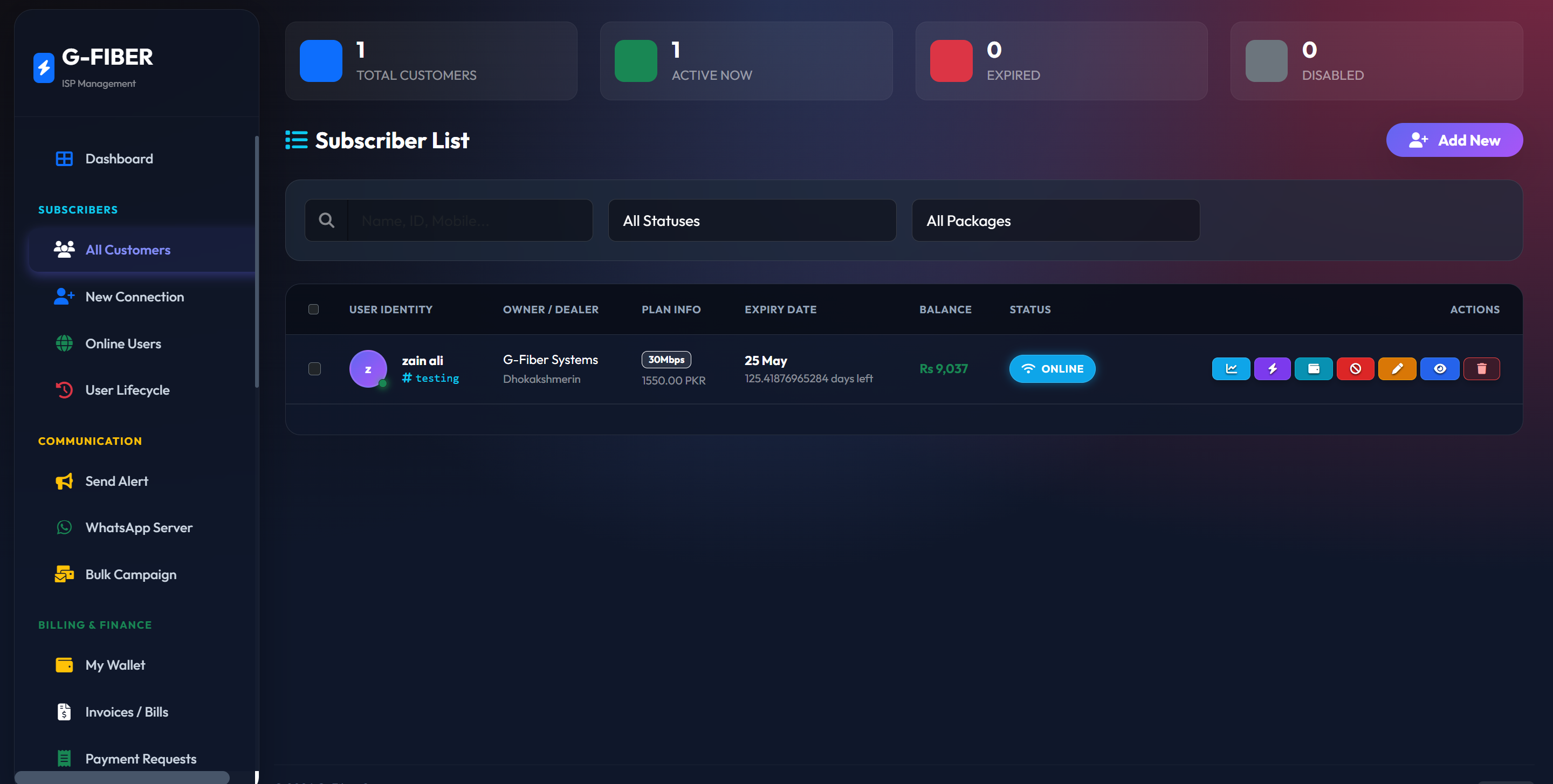
Task: Open usage graph for zain ali
Action: [x=1231, y=369]
